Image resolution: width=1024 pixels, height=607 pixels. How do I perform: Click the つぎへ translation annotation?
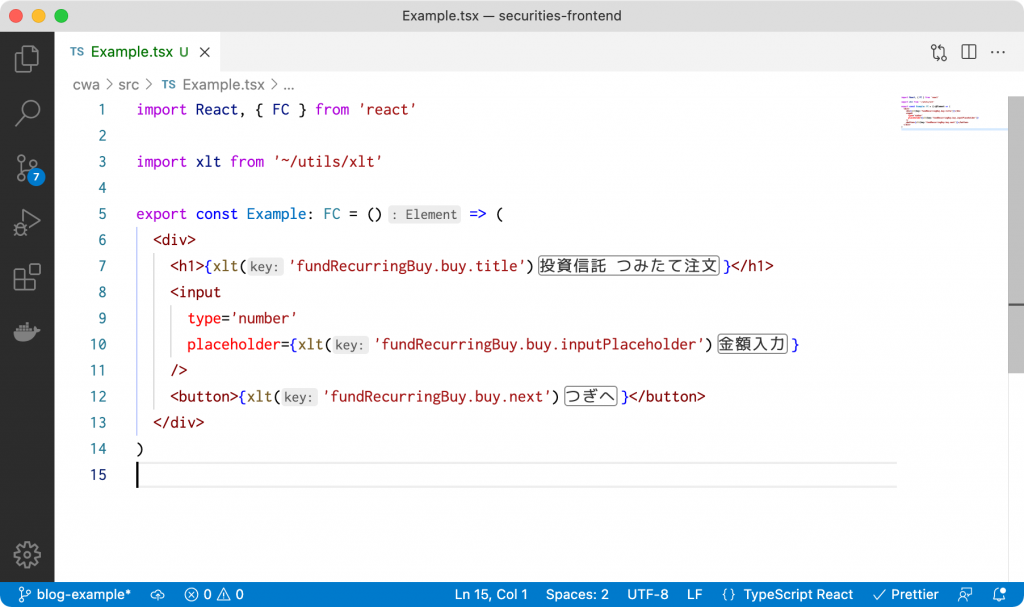[x=590, y=396]
